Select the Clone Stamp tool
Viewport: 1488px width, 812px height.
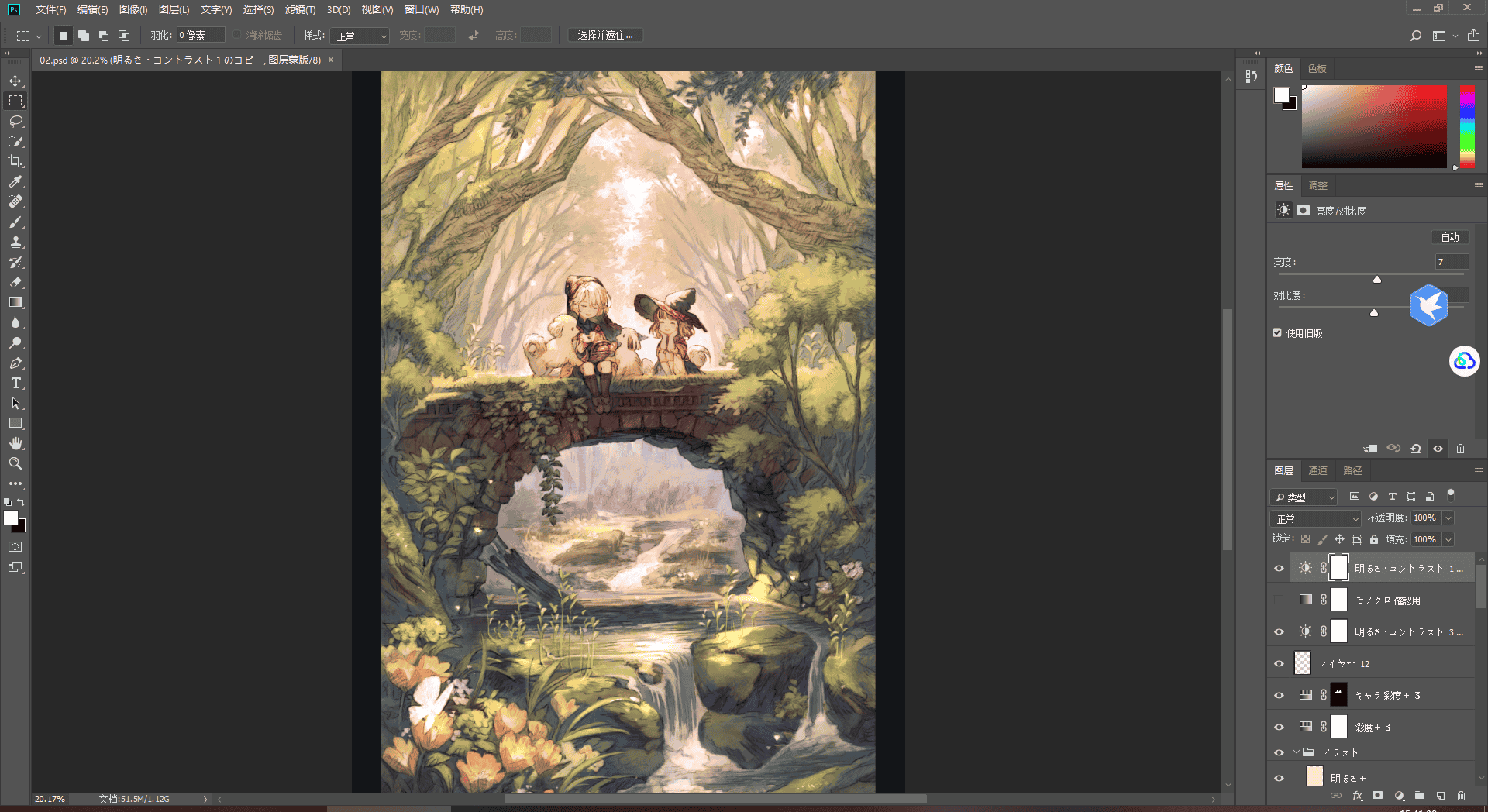[15, 242]
